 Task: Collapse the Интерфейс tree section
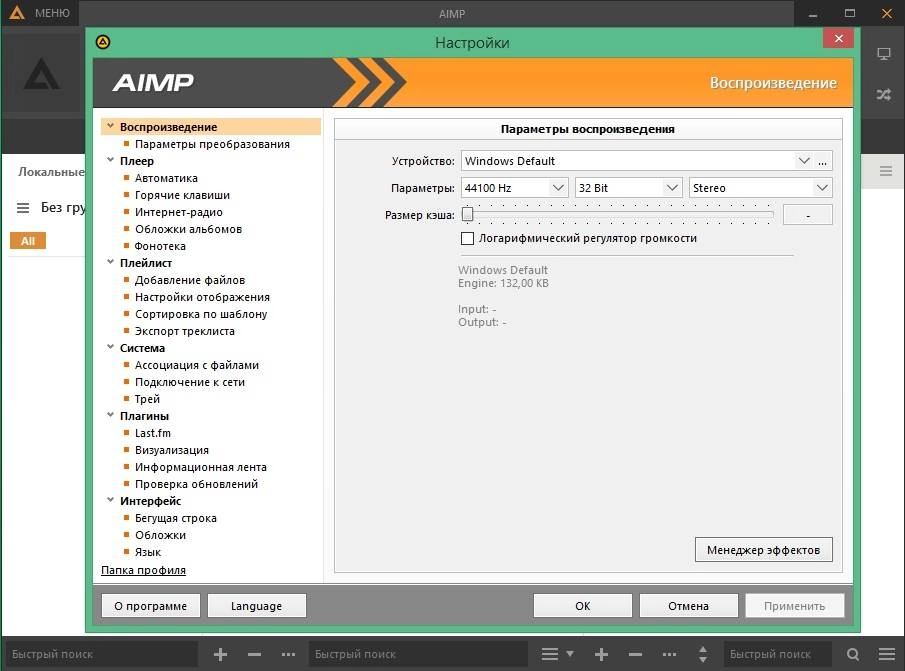point(110,500)
